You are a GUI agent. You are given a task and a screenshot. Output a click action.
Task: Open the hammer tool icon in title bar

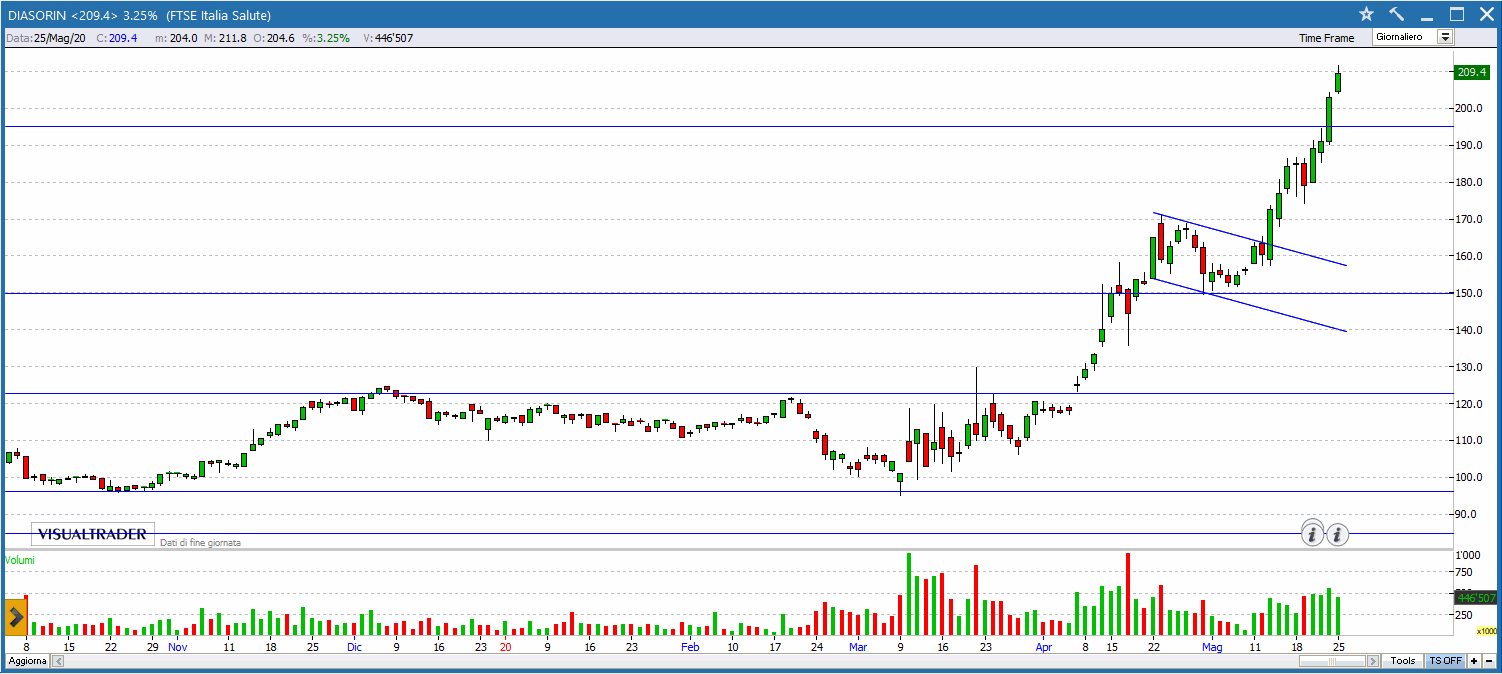click(1396, 14)
